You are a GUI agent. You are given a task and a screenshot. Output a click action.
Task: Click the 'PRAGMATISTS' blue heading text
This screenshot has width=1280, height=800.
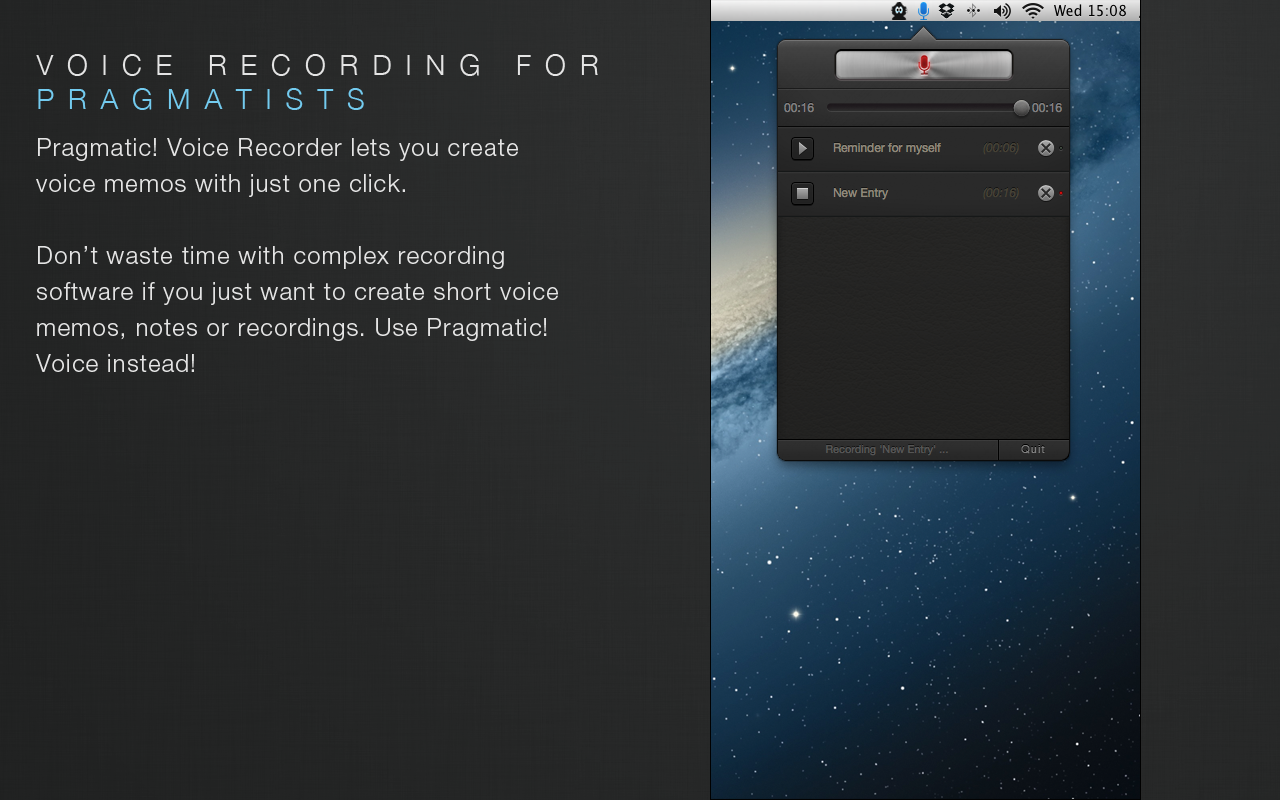click(x=203, y=100)
